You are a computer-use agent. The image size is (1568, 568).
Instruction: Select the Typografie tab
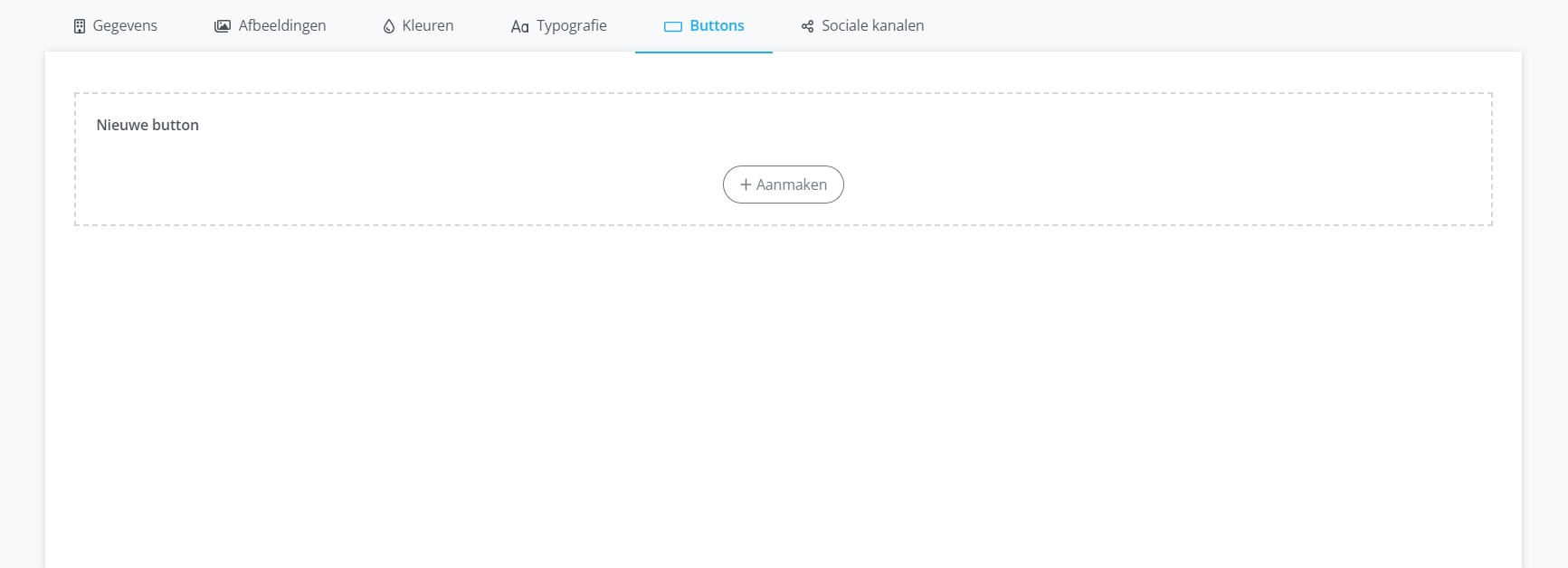pos(572,26)
